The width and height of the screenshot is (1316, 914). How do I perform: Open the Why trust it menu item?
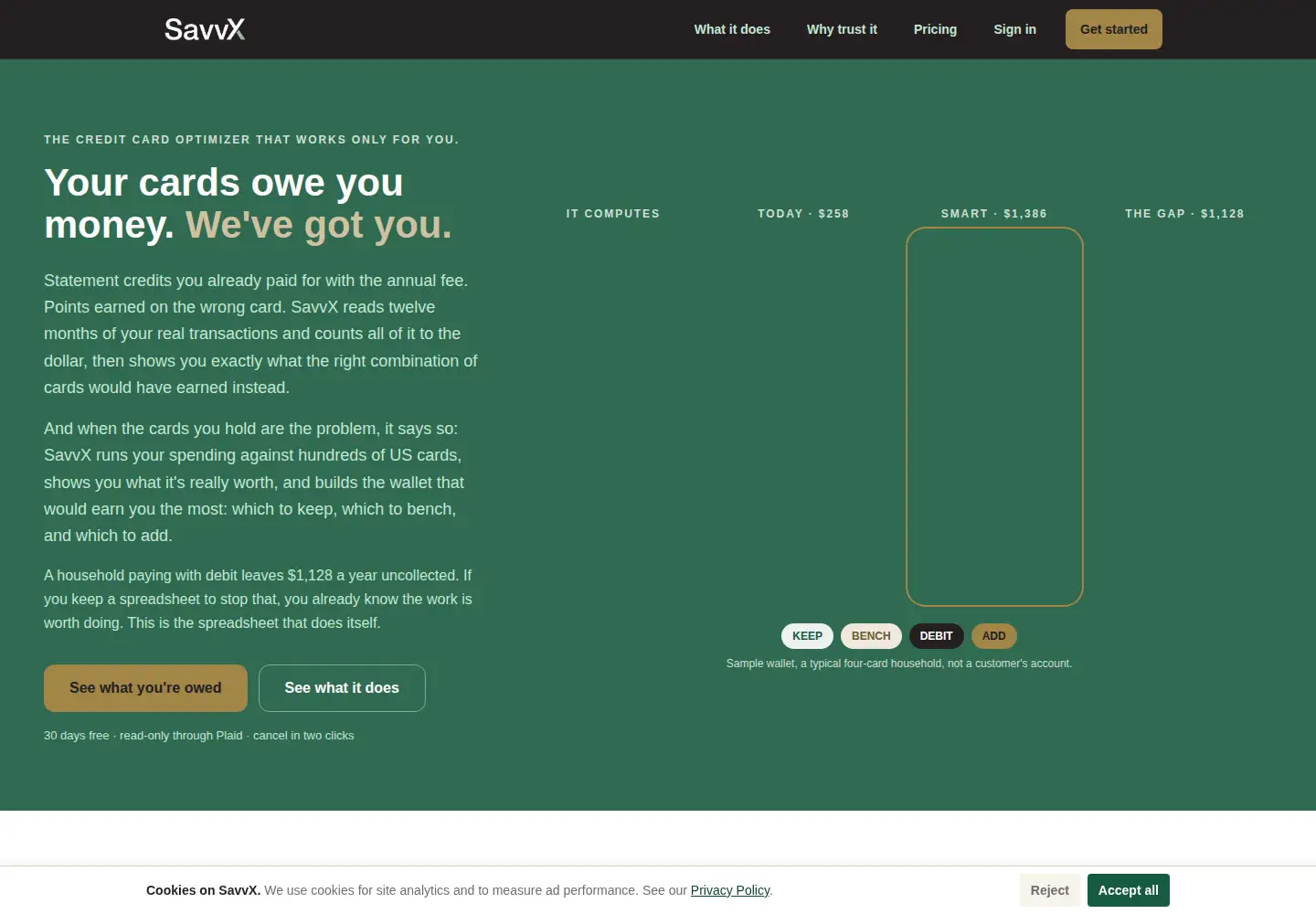[x=842, y=29]
